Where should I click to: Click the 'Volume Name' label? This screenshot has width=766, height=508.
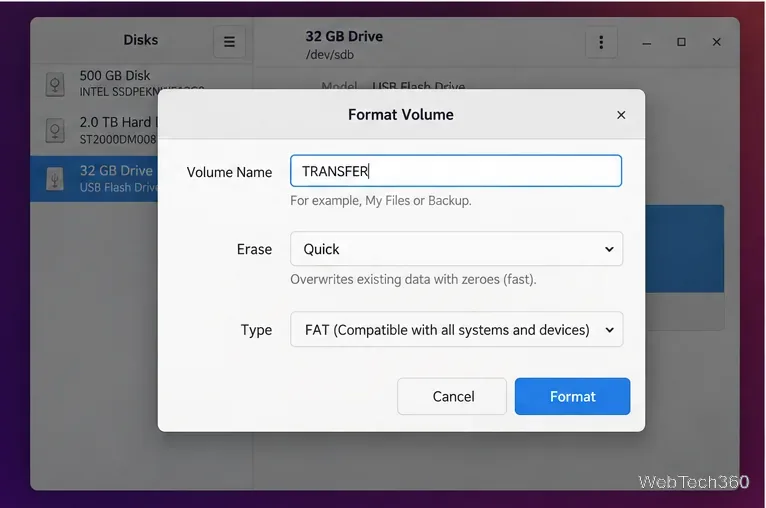tap(229, 172)
